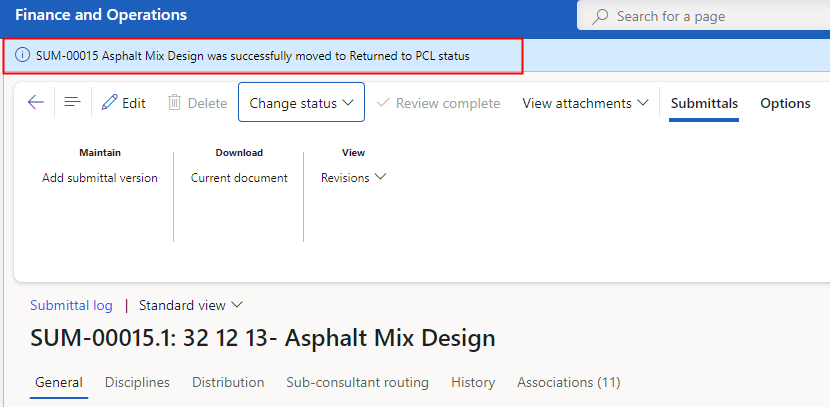Expand the Revisions dropdown
830x407 pixels.
[x=353, y=178]
